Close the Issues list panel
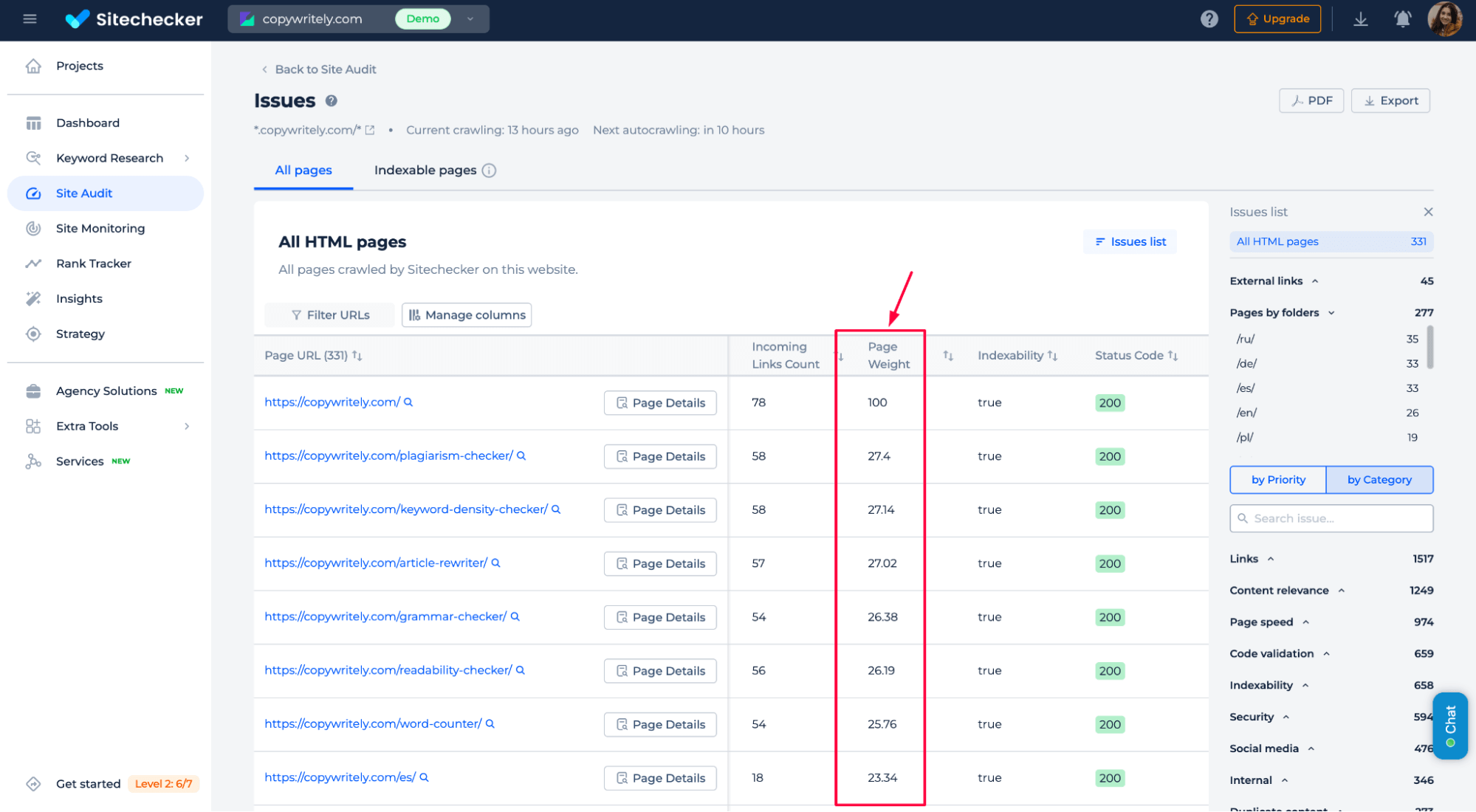The height and width of the screenshot is (812, 1476). (x=1428, y=212)
